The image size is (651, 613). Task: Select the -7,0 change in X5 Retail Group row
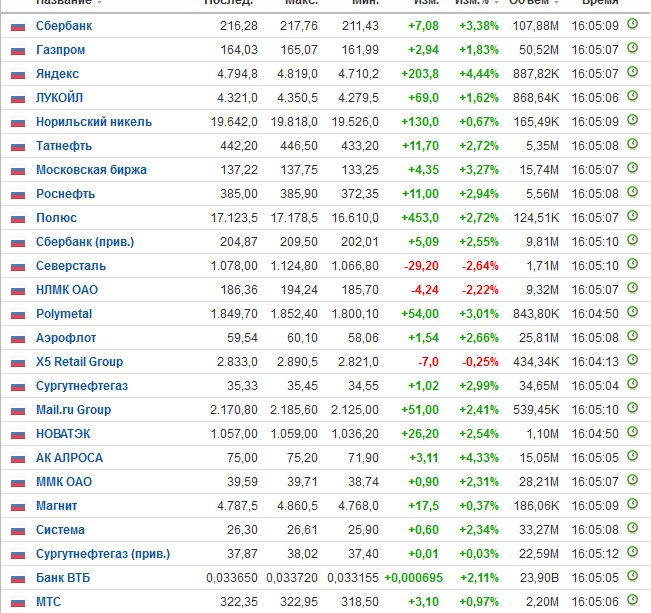pyautogui.click(x=428, y=362)
